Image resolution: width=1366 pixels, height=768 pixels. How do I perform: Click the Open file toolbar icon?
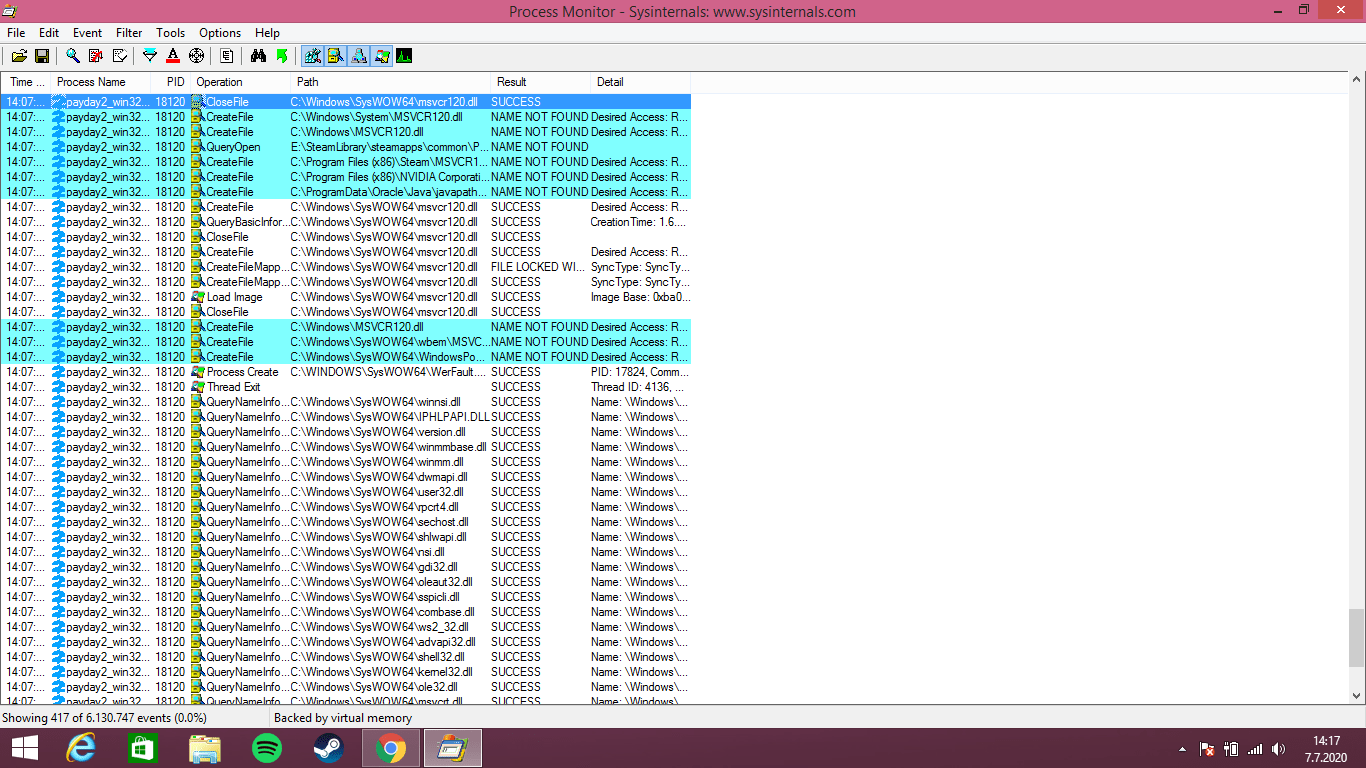tap(19, 56)
